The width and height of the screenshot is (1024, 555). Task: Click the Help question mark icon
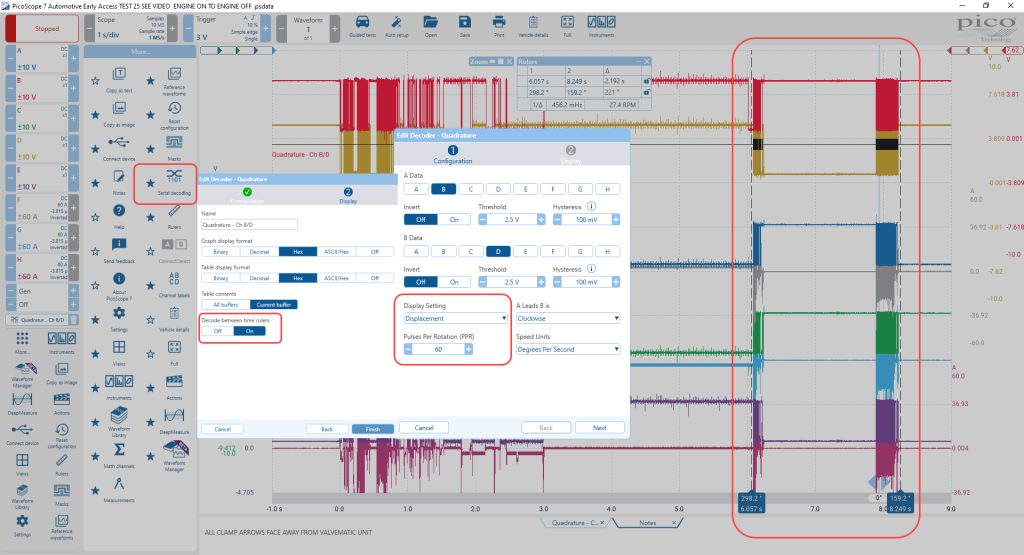pyautogui.click(x=119, y=215)
